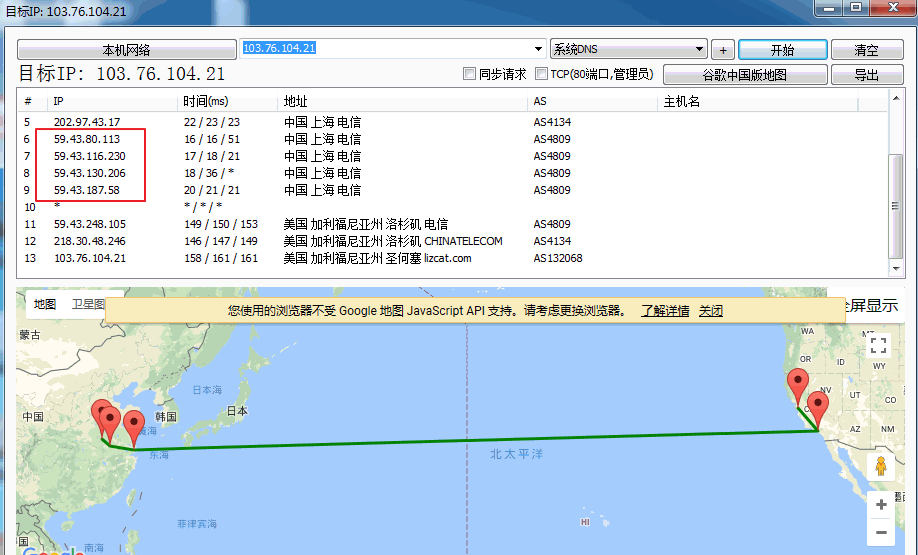Add DNS with the plus button
Screen dimensions: 918x555
723,50
